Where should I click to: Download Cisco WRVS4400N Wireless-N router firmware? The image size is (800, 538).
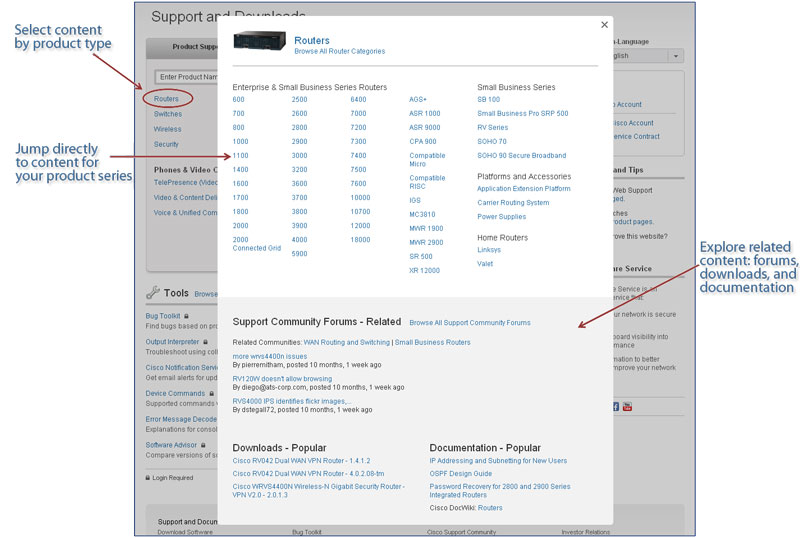click(x=319, y=491)
